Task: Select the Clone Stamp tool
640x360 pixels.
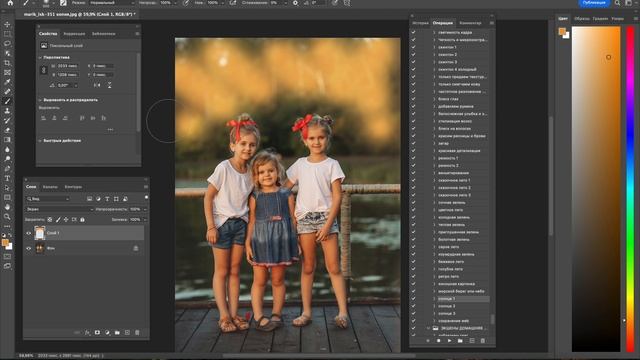Action: (7, 111)
